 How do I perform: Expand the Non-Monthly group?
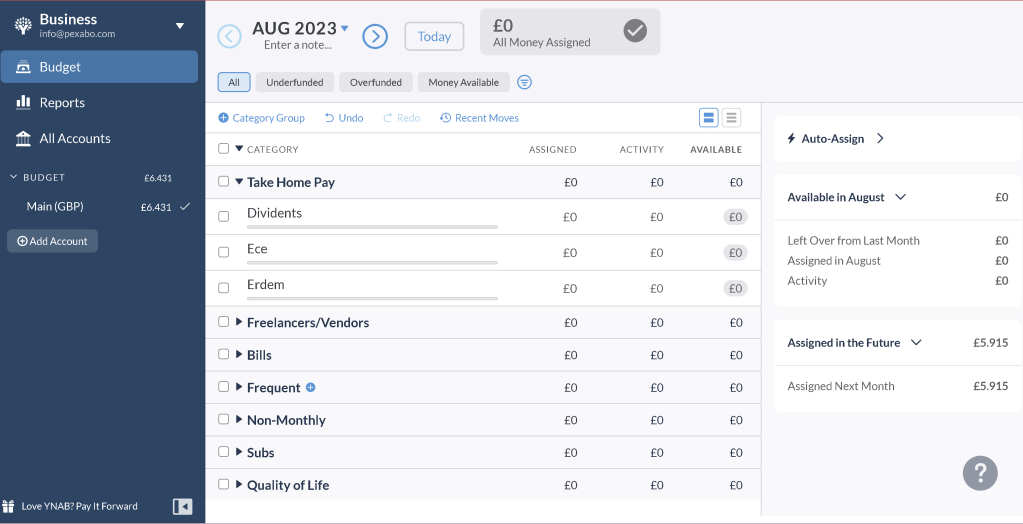[239, 419]
